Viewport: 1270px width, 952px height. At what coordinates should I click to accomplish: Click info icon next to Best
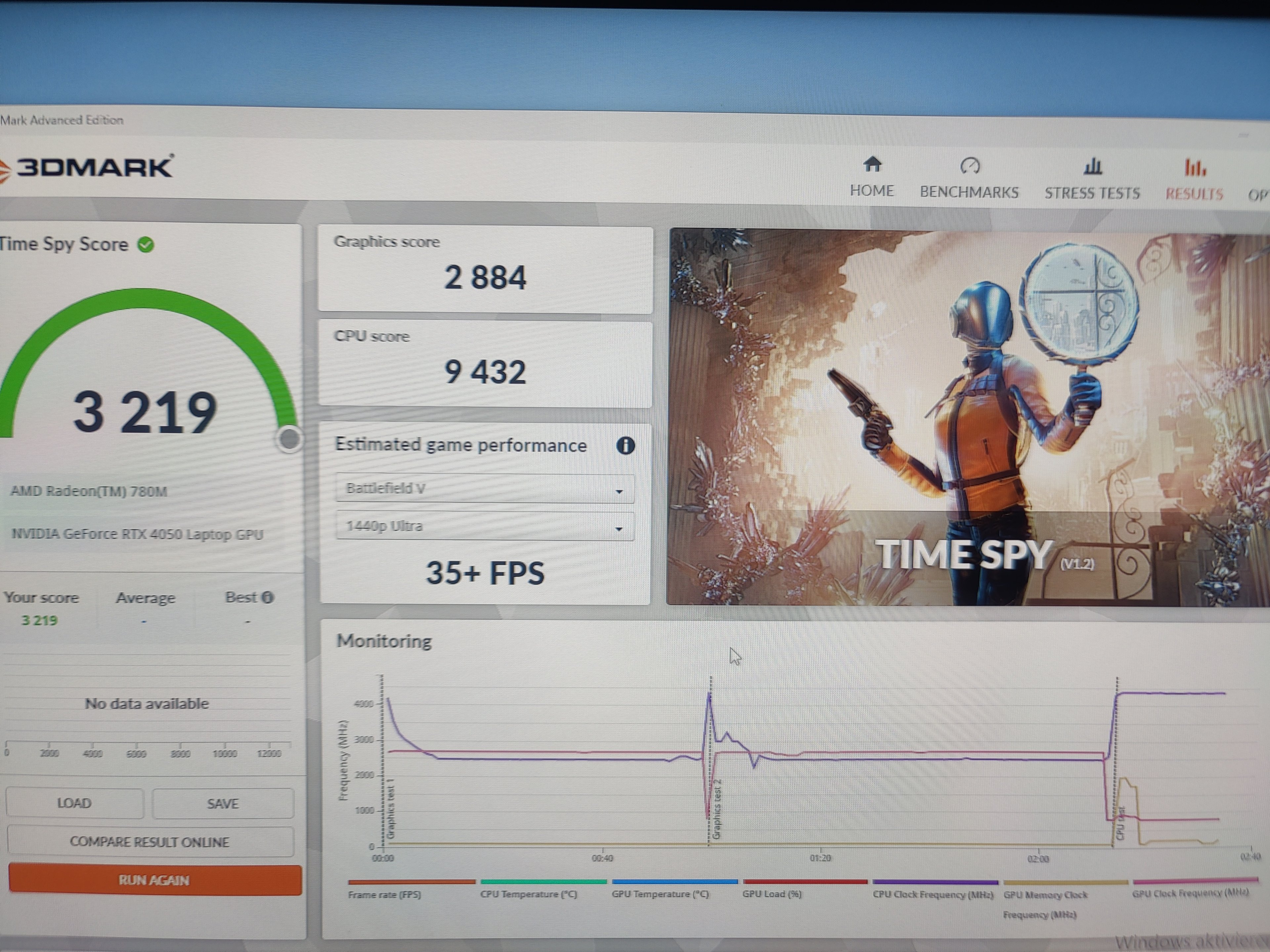268,597
